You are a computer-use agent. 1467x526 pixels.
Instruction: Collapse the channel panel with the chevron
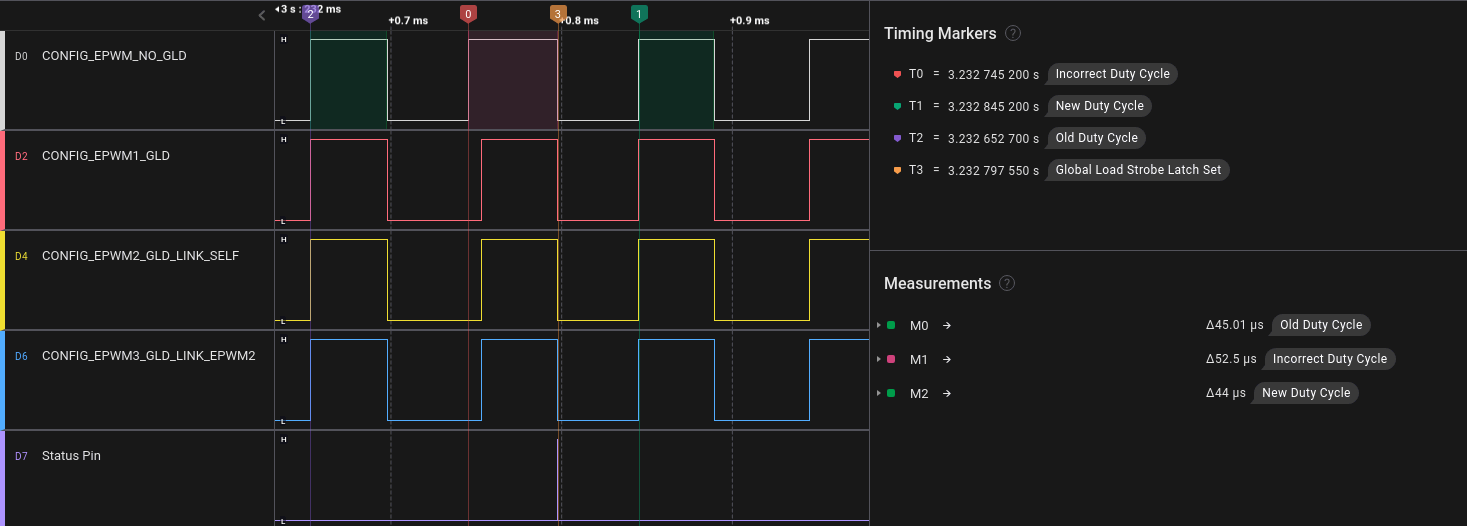262,15
